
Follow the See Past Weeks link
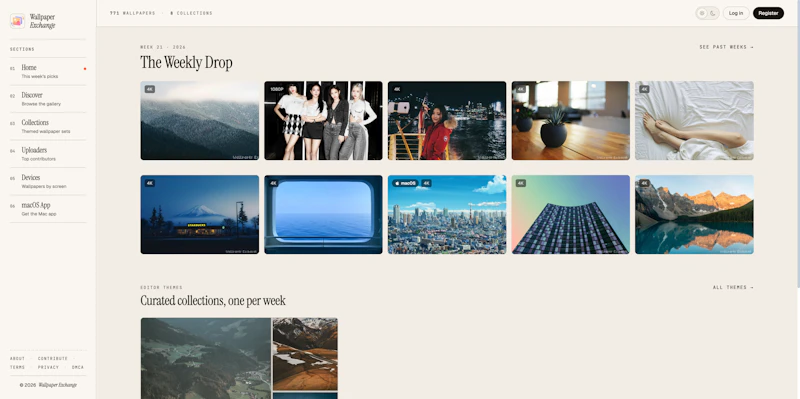[x=726, y=47]
